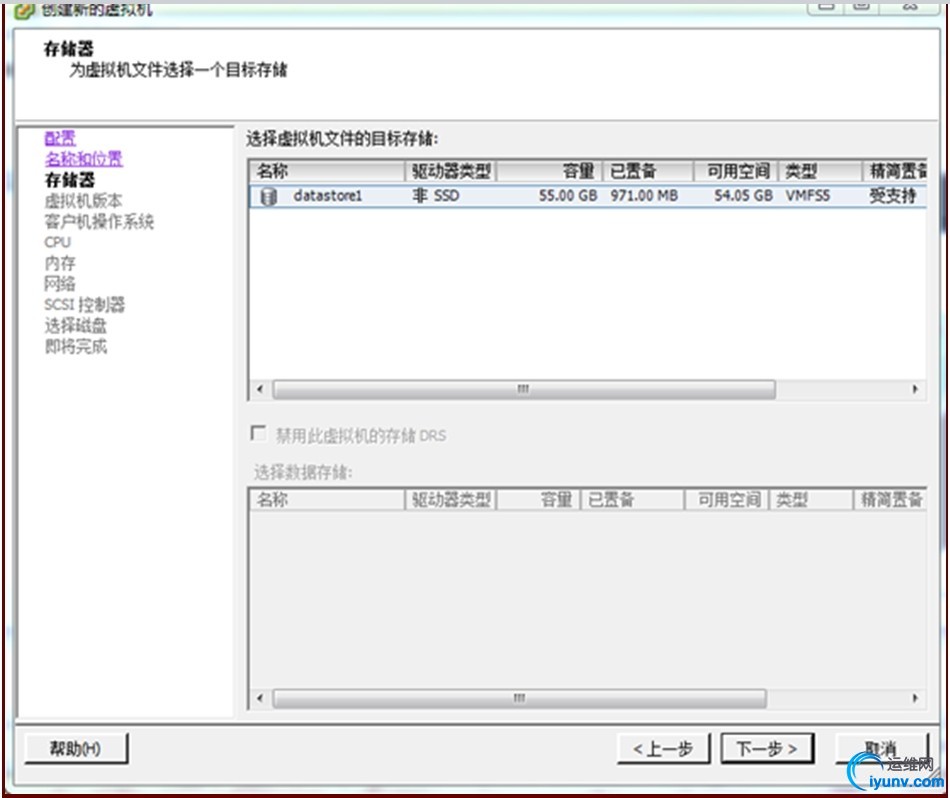Select the SCSI 控制器 step in sidebar

(84, 304)
